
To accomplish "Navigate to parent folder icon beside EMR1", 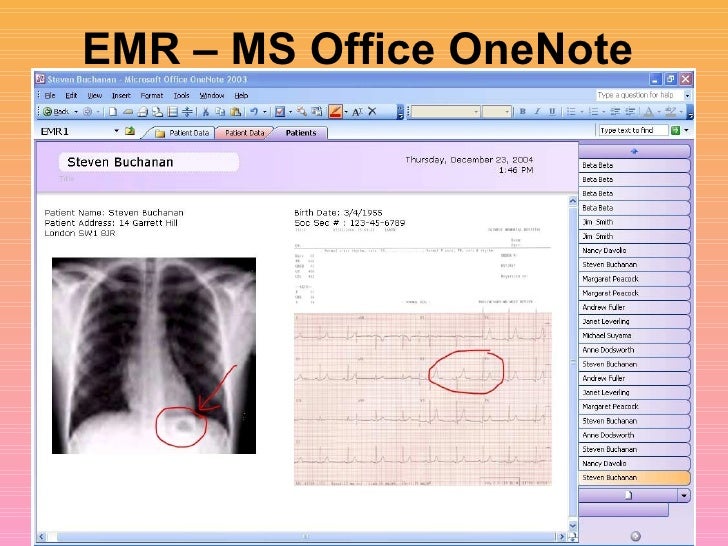I will (130, 131).
